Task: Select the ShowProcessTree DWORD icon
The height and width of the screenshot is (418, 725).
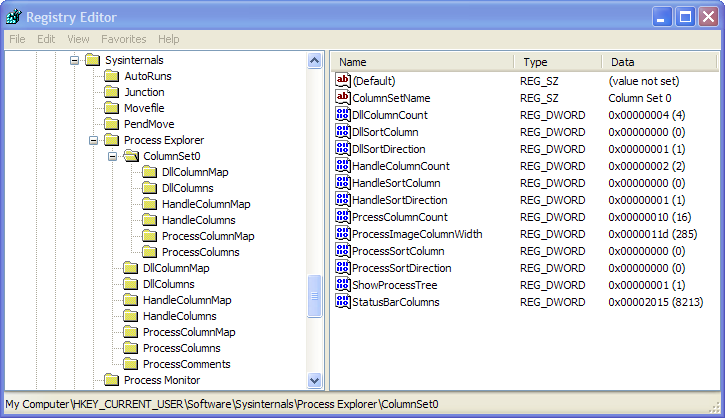Action: 343,285
